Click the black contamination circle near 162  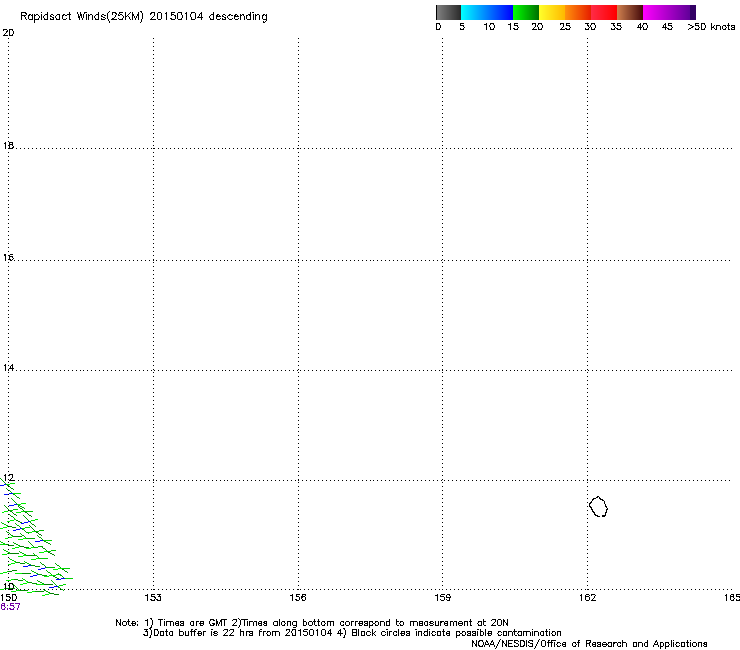[x=598, y=506]
